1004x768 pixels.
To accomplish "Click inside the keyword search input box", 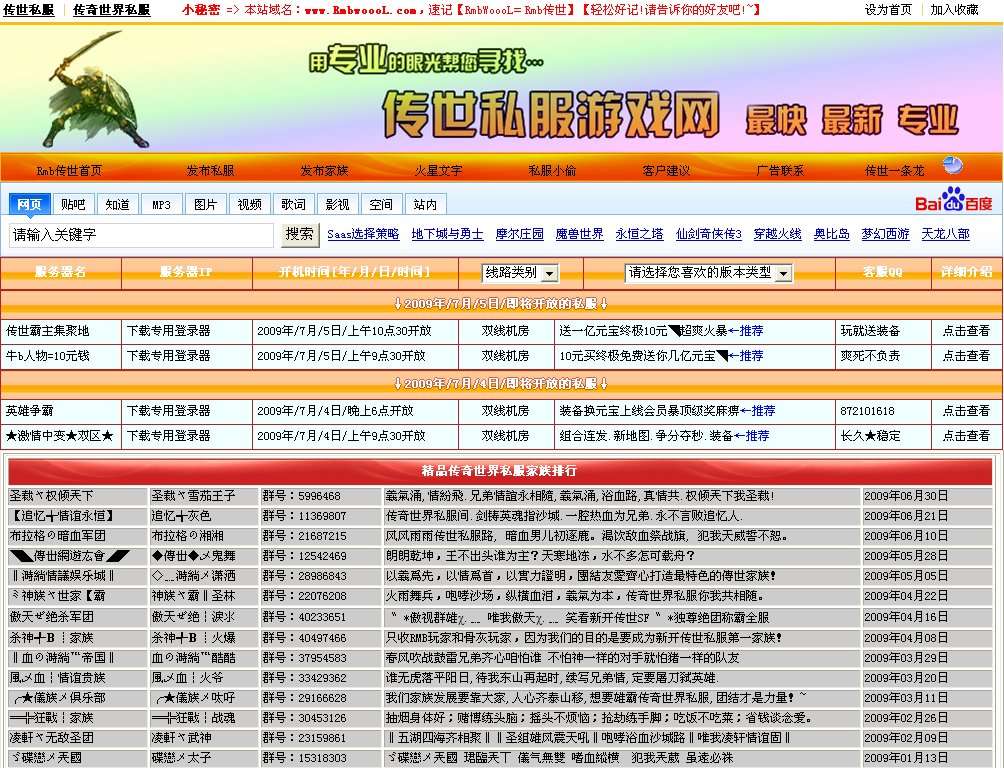I will (x=140, y=235).
